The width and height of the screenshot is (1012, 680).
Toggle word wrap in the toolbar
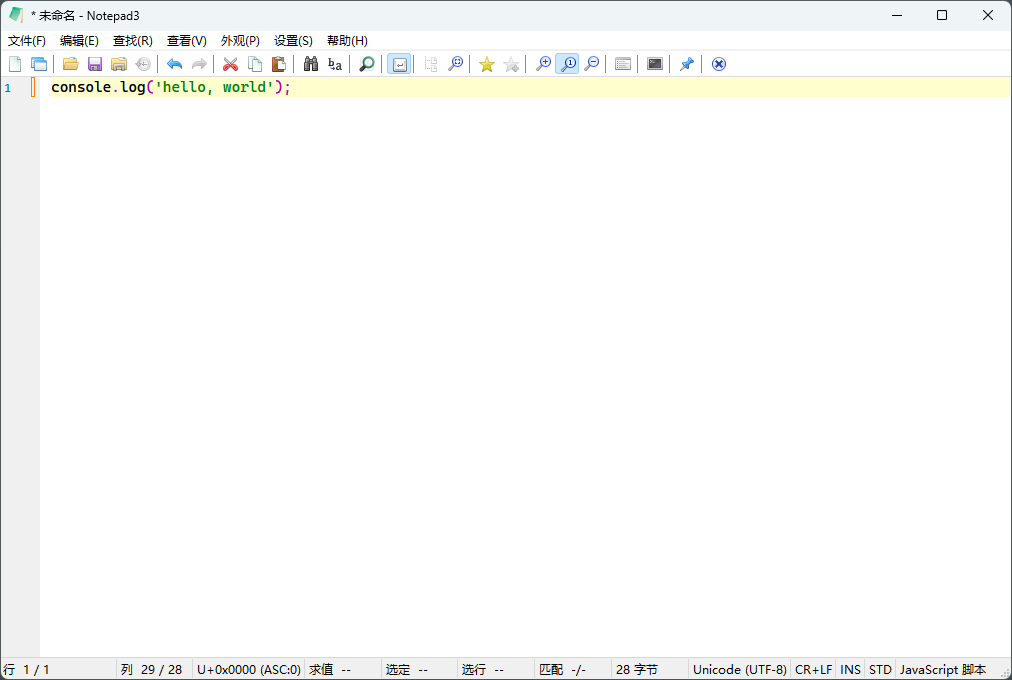(x=399, y=64)
